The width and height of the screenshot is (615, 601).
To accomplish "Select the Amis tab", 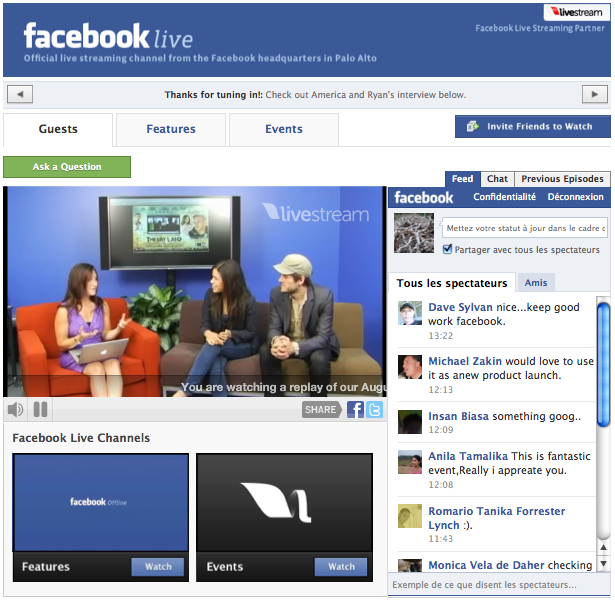I will (x=536, y=282).
